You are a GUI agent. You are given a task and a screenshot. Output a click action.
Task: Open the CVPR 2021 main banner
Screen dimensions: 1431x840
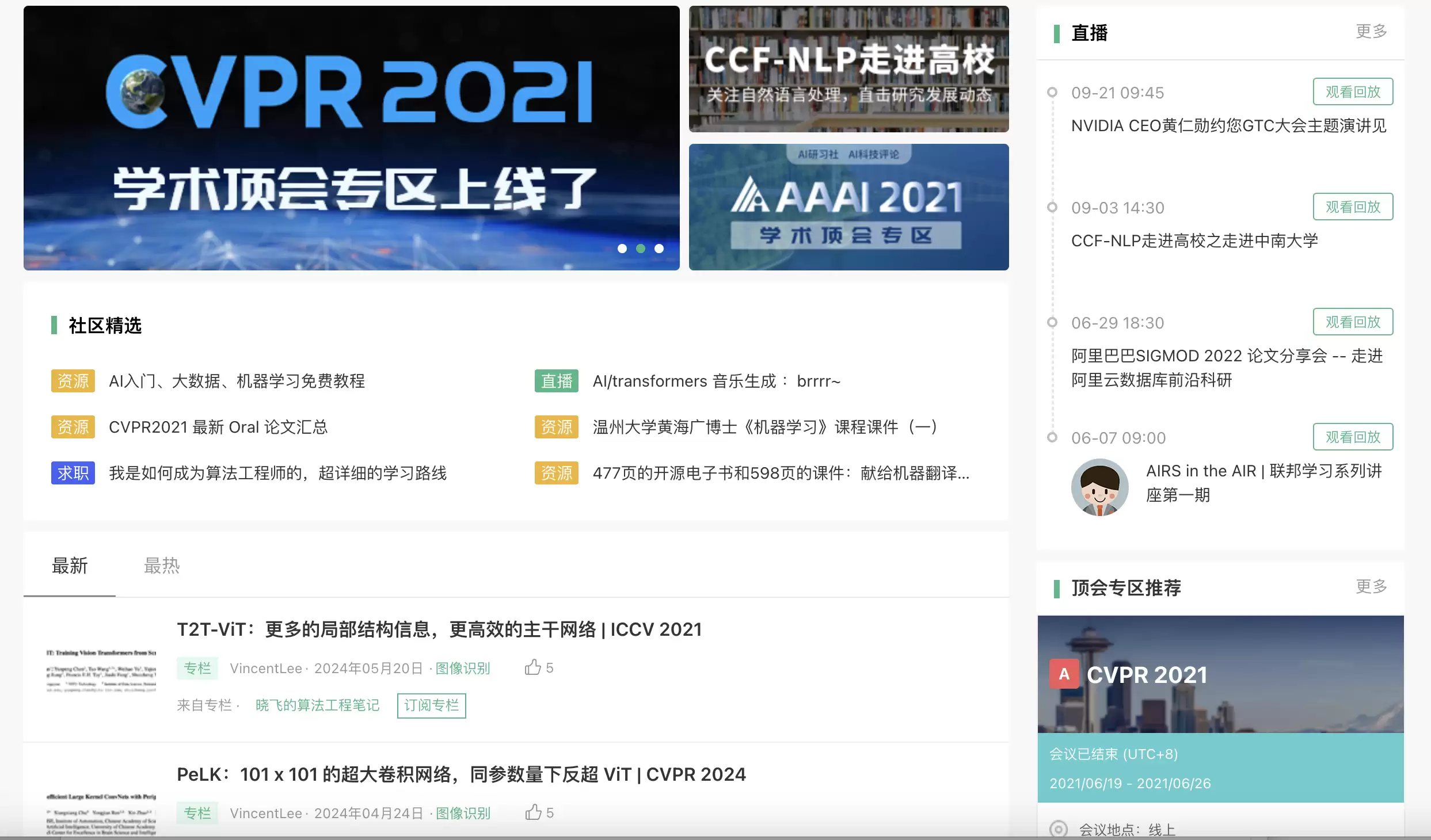click(351, 138)
